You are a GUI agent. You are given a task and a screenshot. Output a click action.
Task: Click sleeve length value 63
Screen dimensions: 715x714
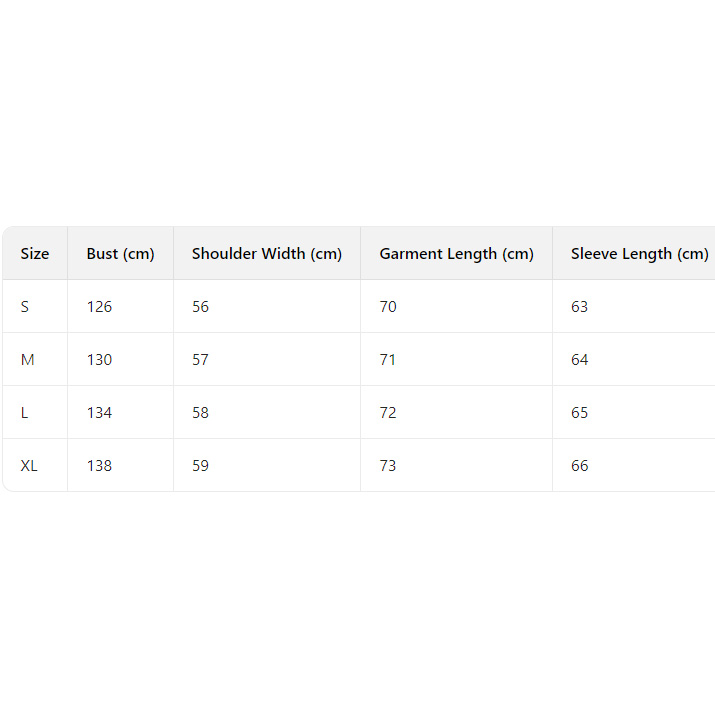point(580,307)
